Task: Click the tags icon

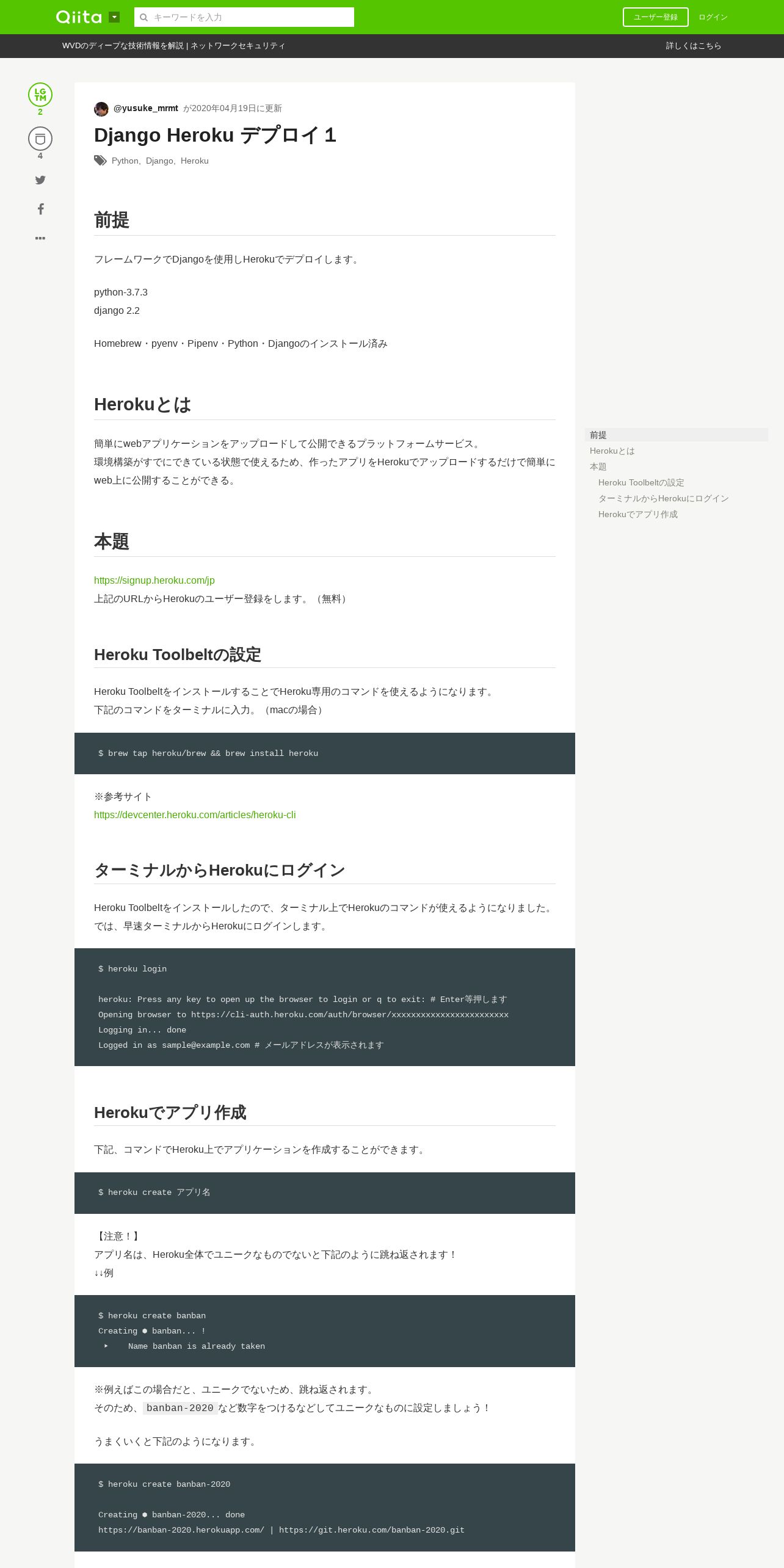Action: point(100,161)
